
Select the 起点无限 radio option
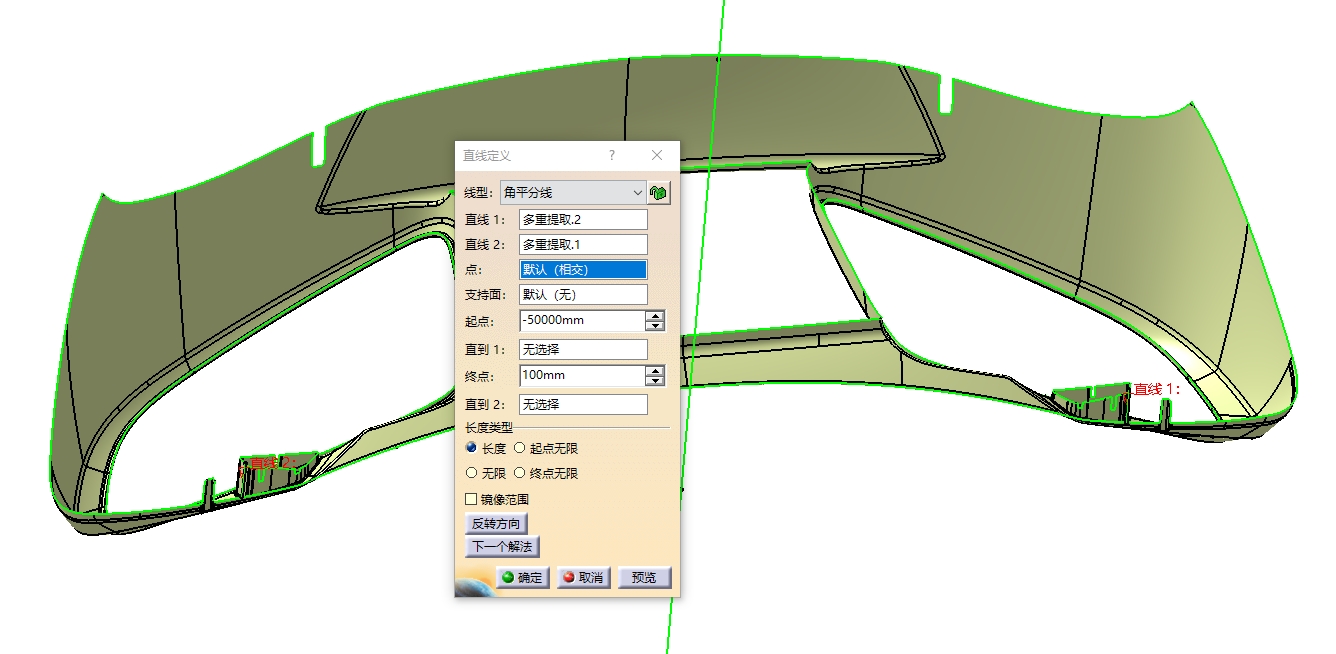click(520, 449)
